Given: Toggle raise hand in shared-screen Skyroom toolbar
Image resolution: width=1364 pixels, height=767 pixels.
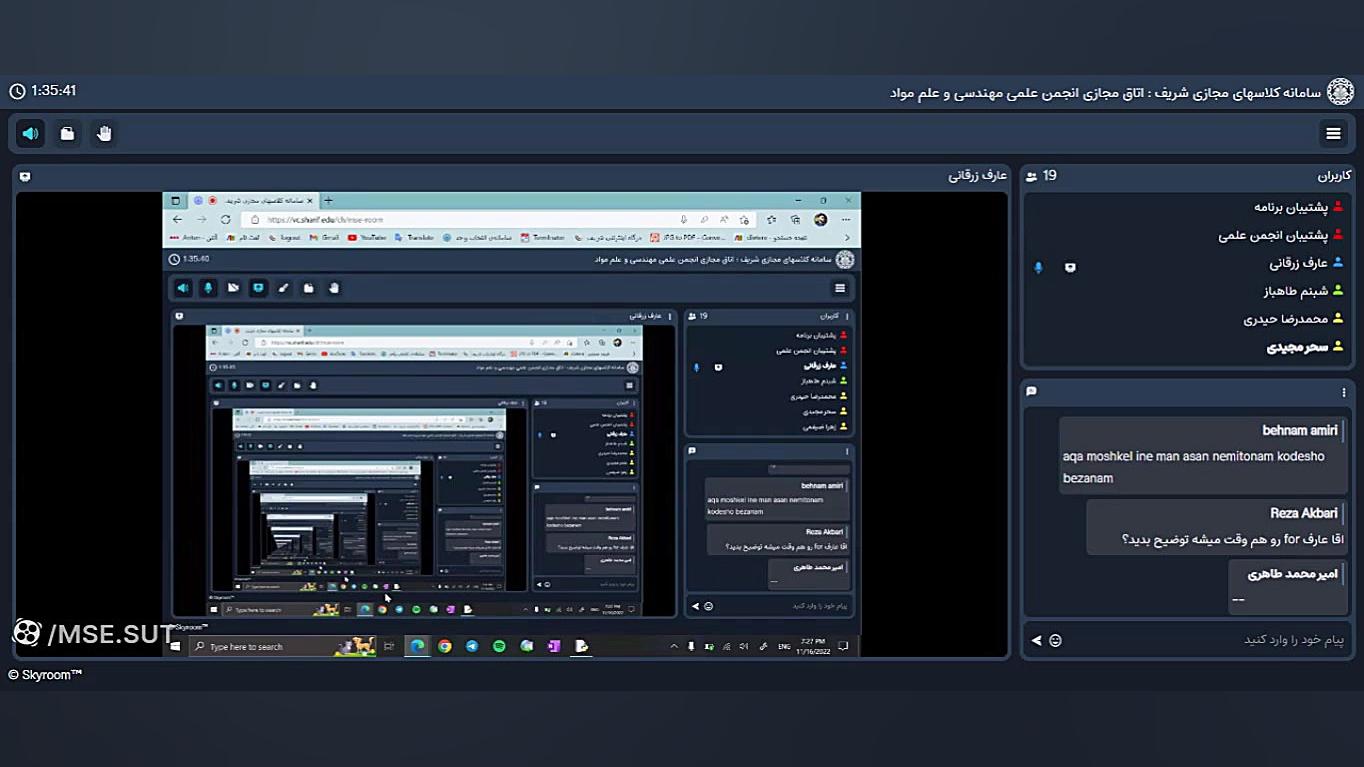Looking at the screenshot, I should (x=334, y=288).
